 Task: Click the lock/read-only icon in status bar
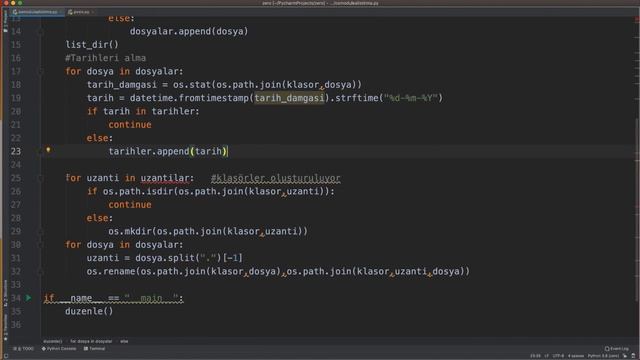pos(625,356)
